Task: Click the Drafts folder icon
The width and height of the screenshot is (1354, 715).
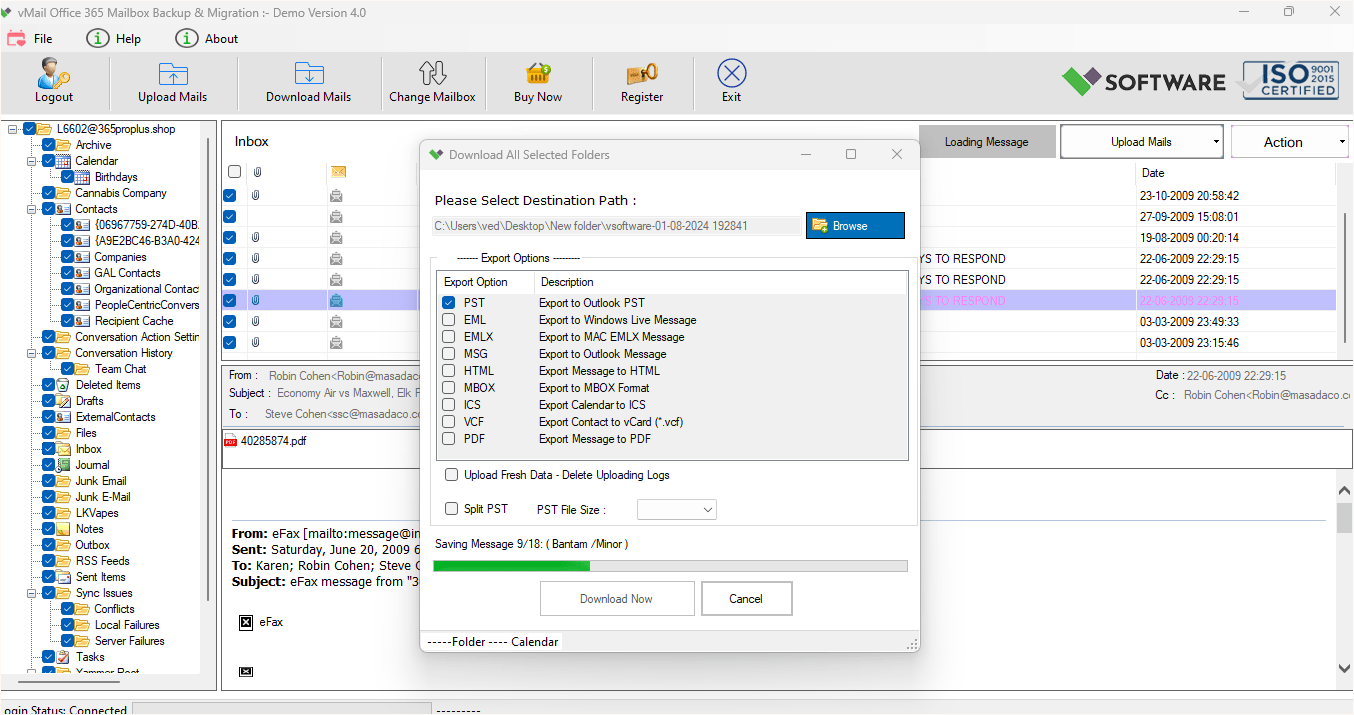Action: click(64, 401)
